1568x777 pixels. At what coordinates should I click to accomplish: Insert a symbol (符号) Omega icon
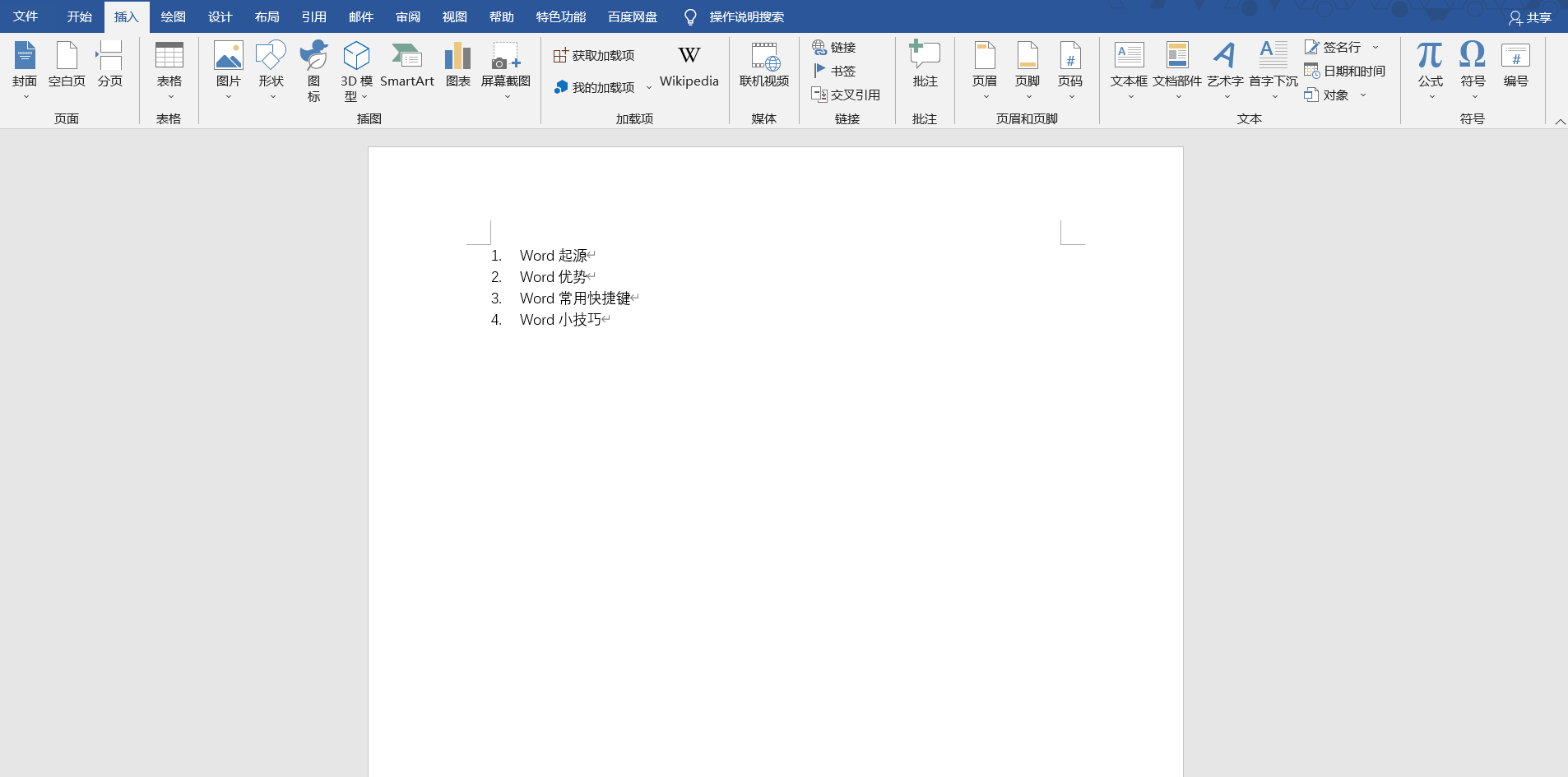tap(1473, 71)
